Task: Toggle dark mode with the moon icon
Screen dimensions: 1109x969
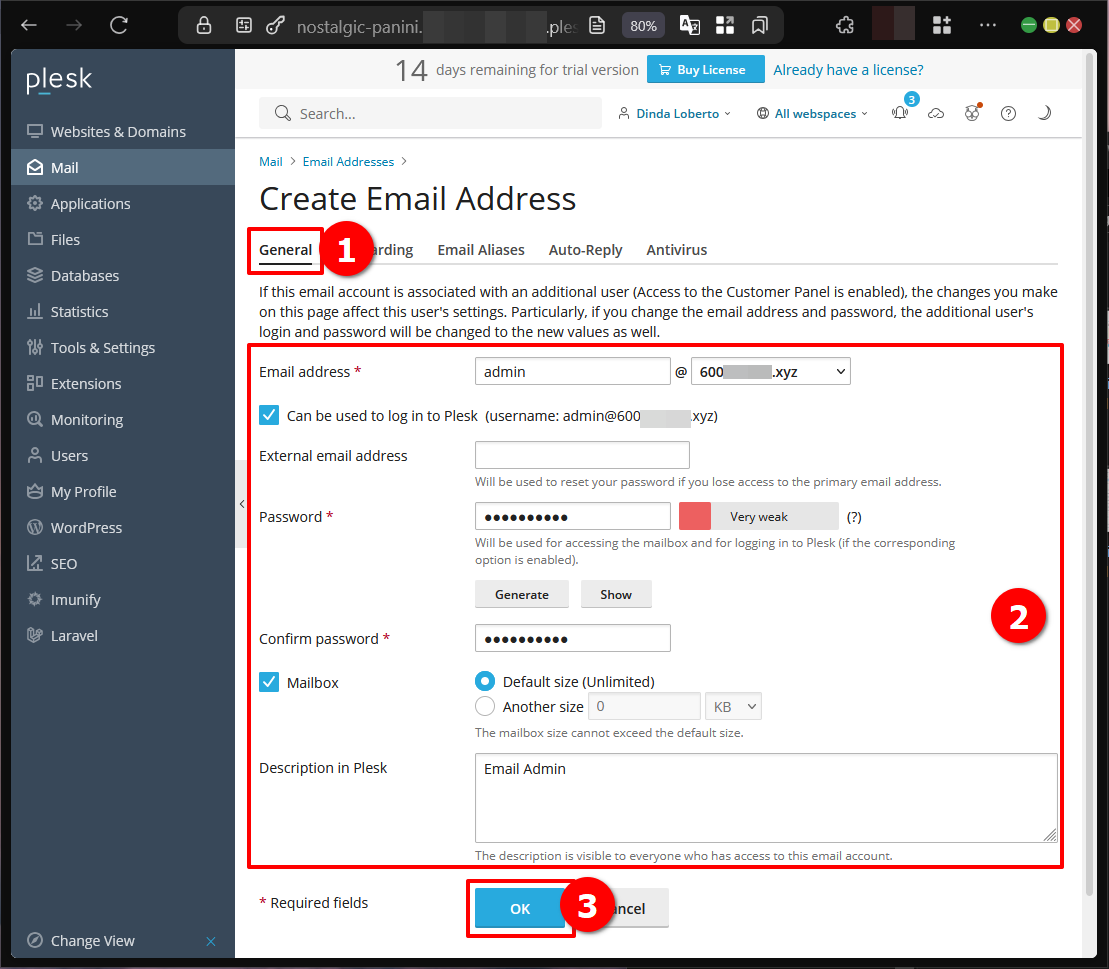Action: [x=1044, y=113]
